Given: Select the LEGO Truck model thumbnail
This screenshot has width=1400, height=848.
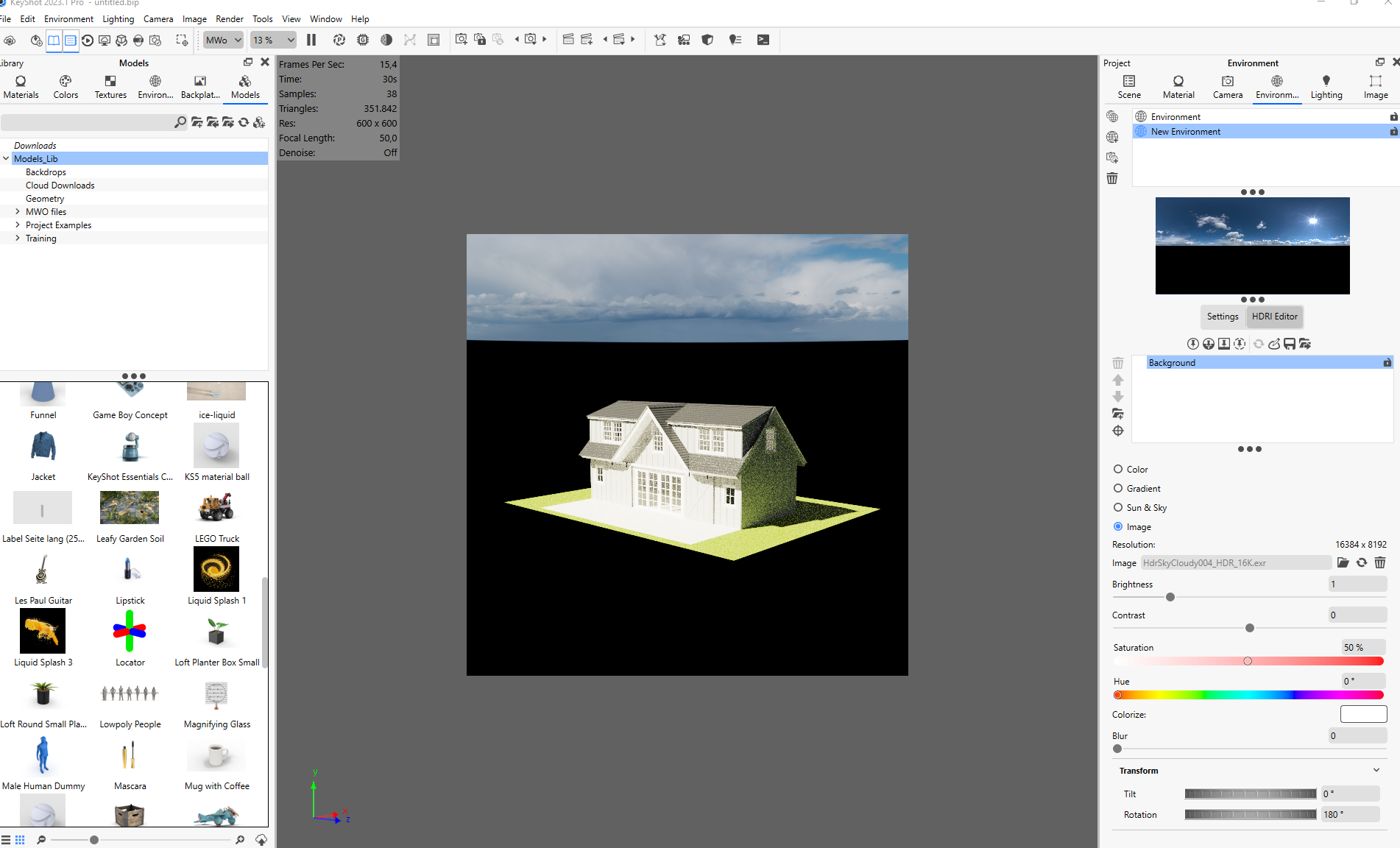Looking at the screenshot, I should 216,507.
